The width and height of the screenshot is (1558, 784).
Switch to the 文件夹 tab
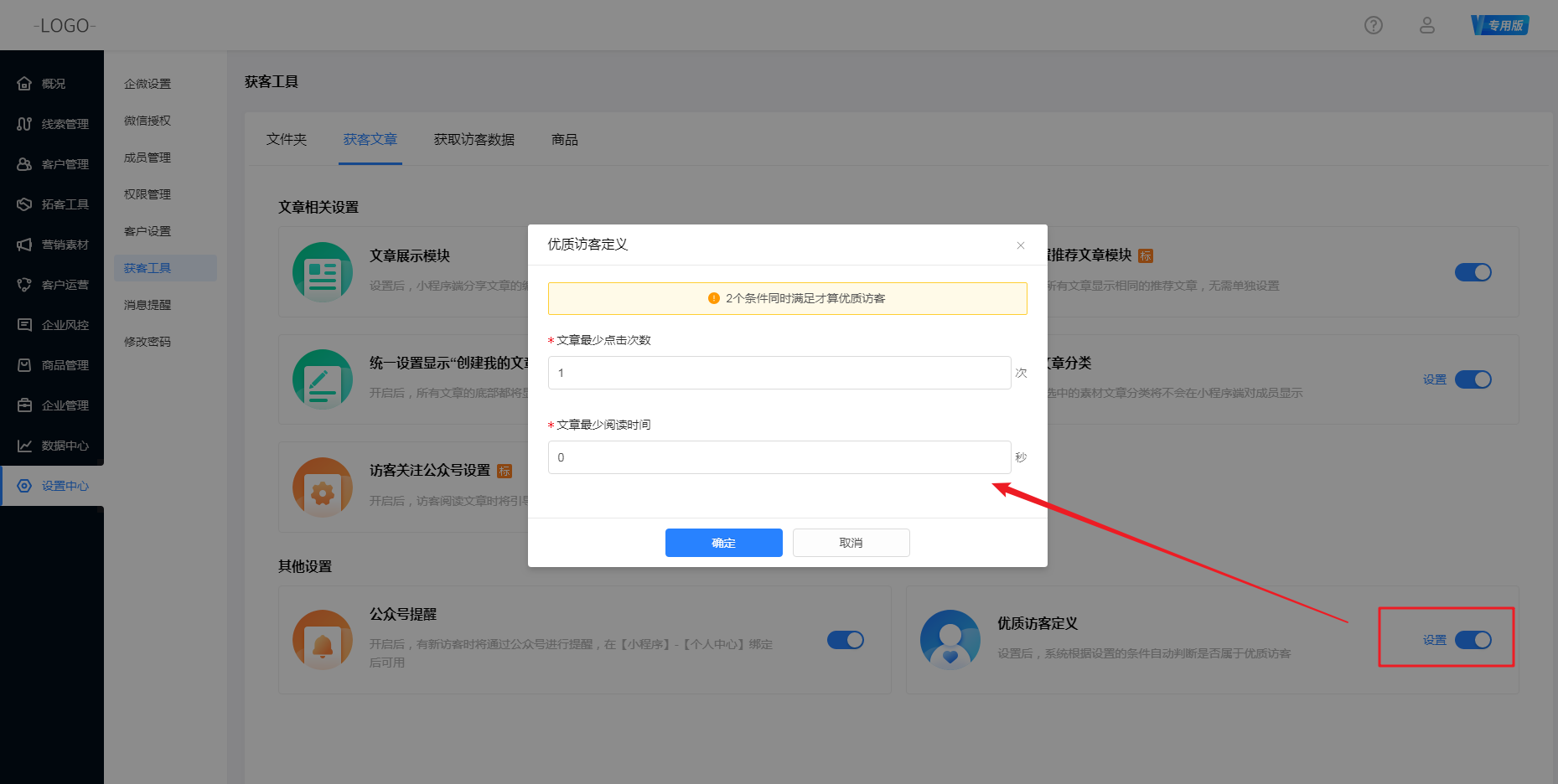[287, 139]
